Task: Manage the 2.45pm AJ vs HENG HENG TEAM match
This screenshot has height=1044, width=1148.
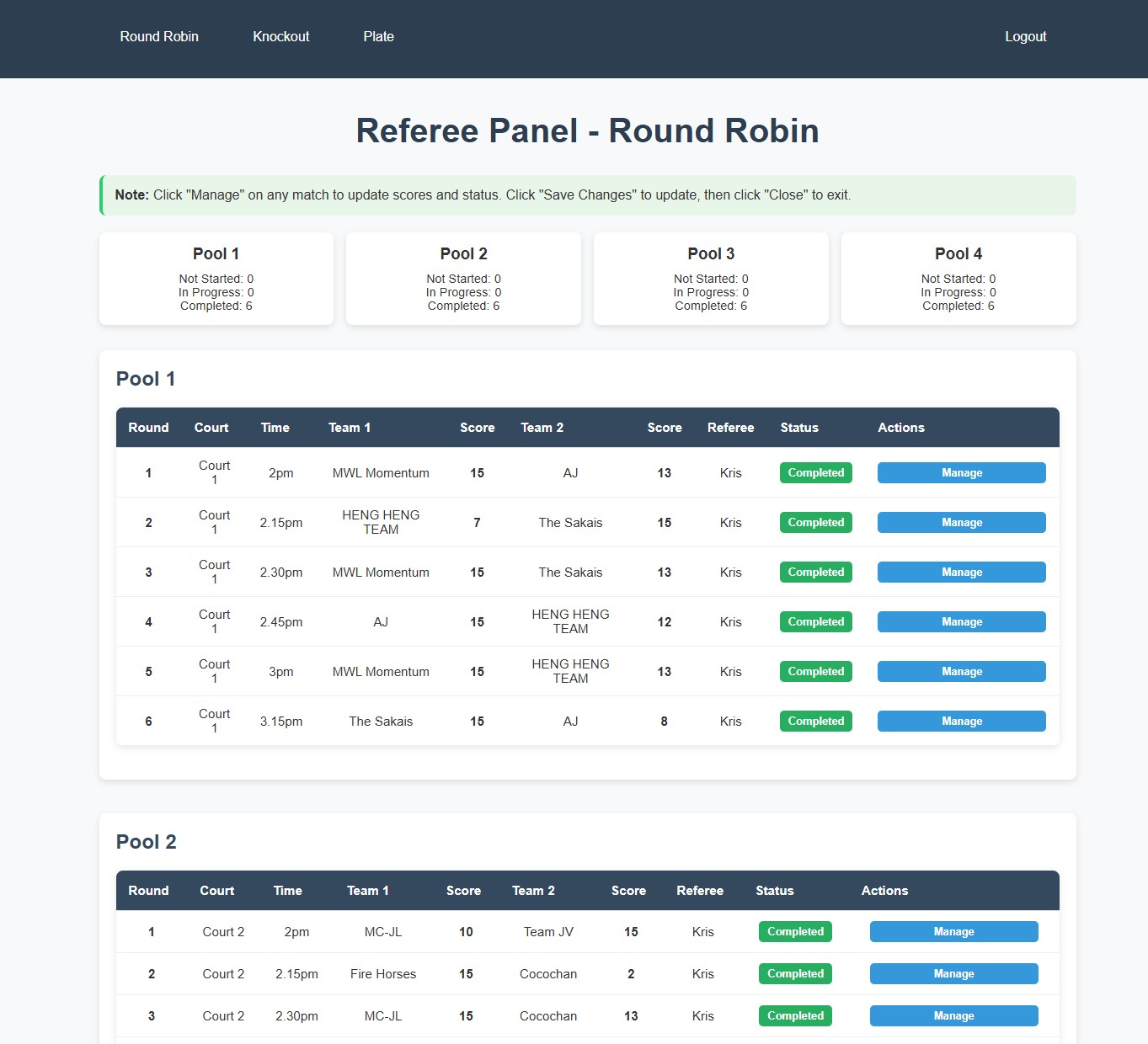Action: click(961, 622)
